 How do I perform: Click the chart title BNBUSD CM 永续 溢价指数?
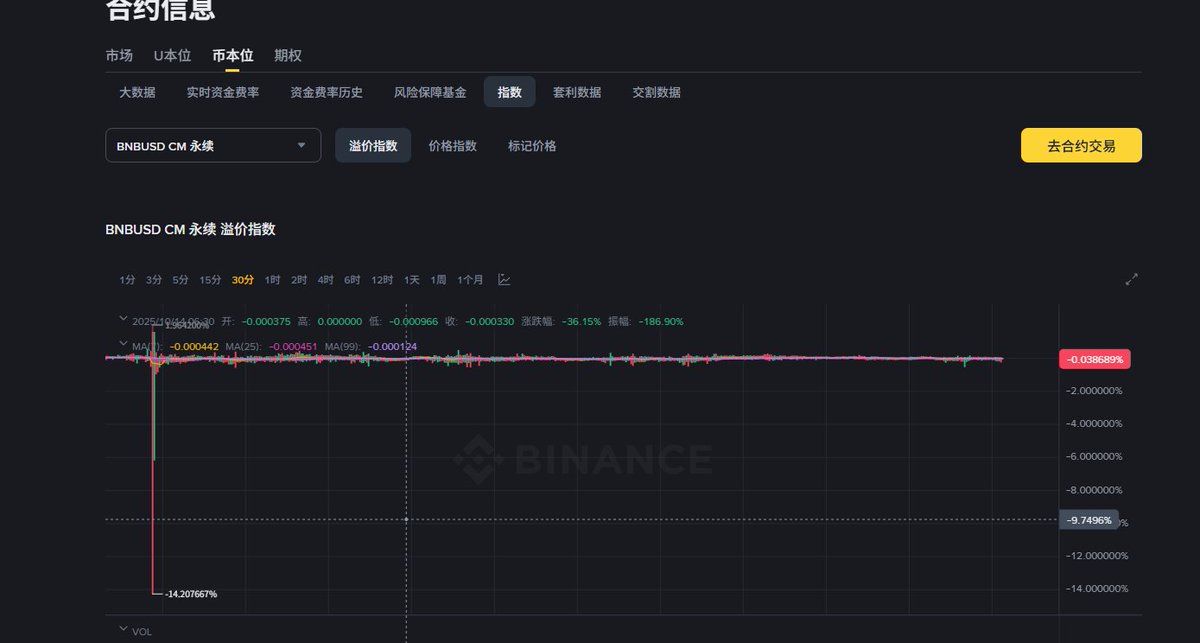190,229
